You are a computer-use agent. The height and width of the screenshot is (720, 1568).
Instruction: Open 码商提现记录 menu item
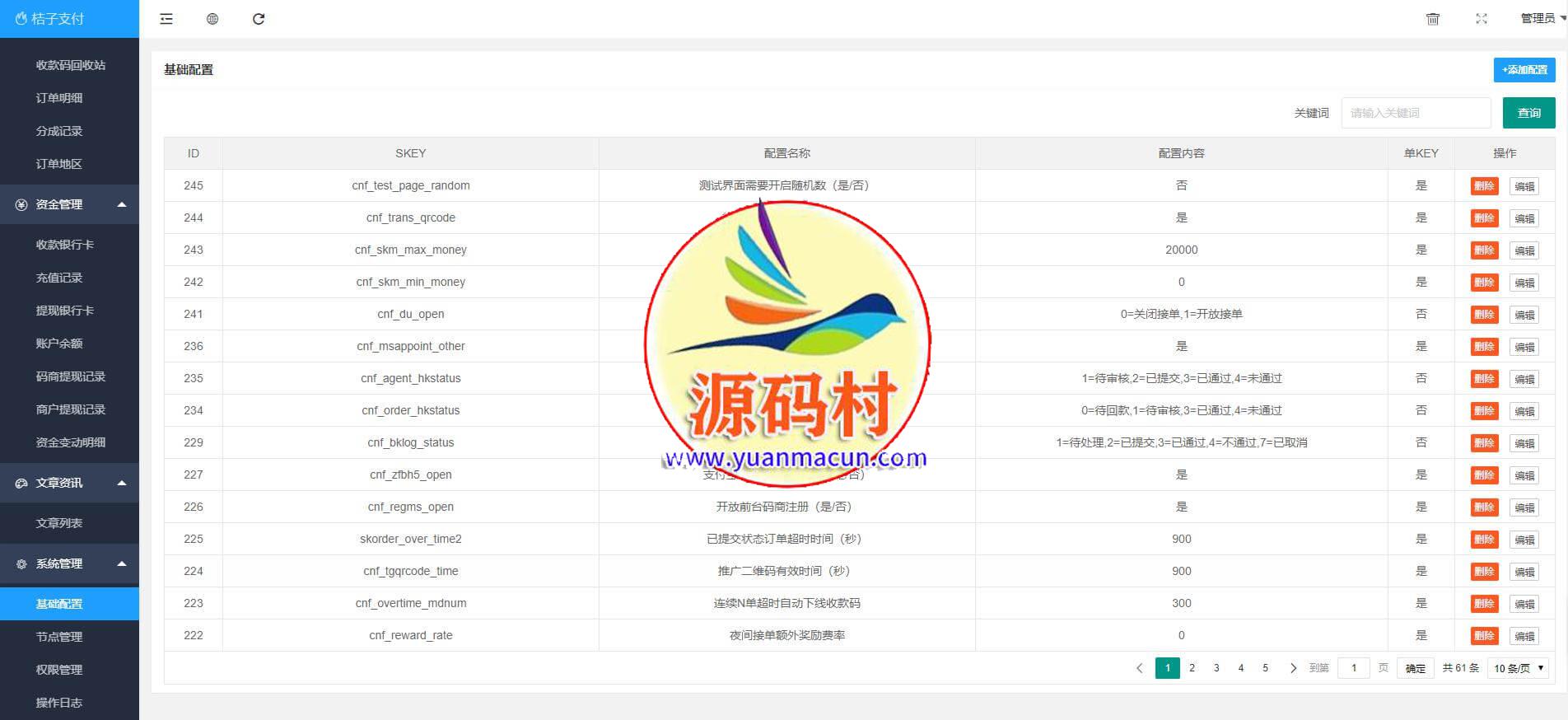click(70, 376)
